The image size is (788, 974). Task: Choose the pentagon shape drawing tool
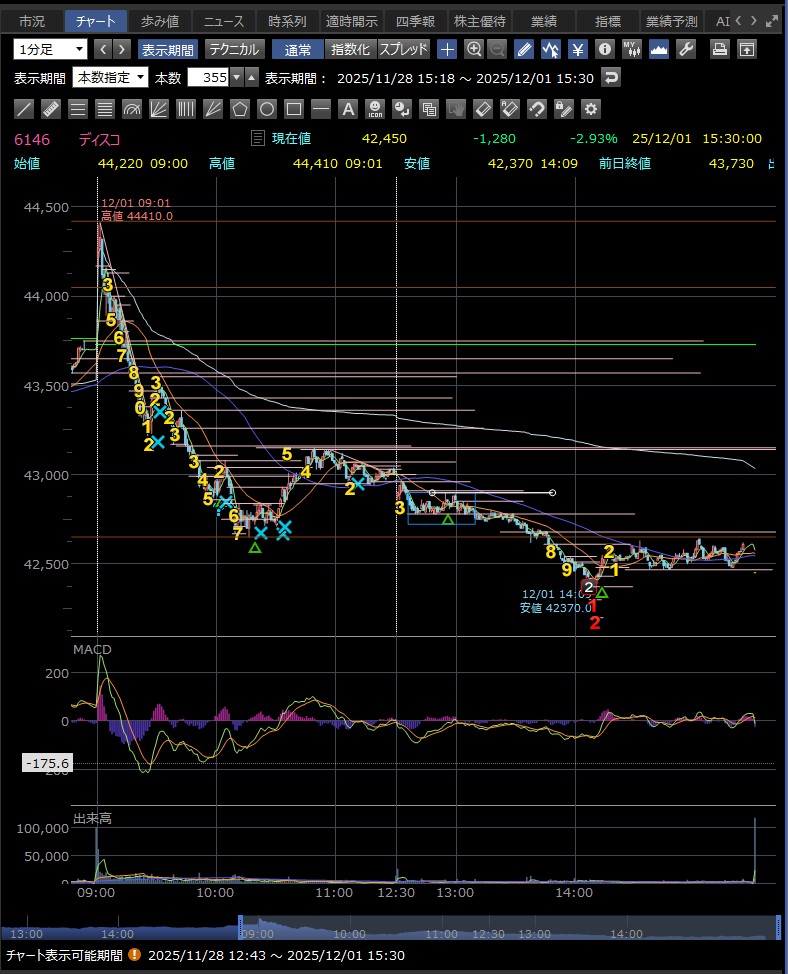tap(240, 109)
